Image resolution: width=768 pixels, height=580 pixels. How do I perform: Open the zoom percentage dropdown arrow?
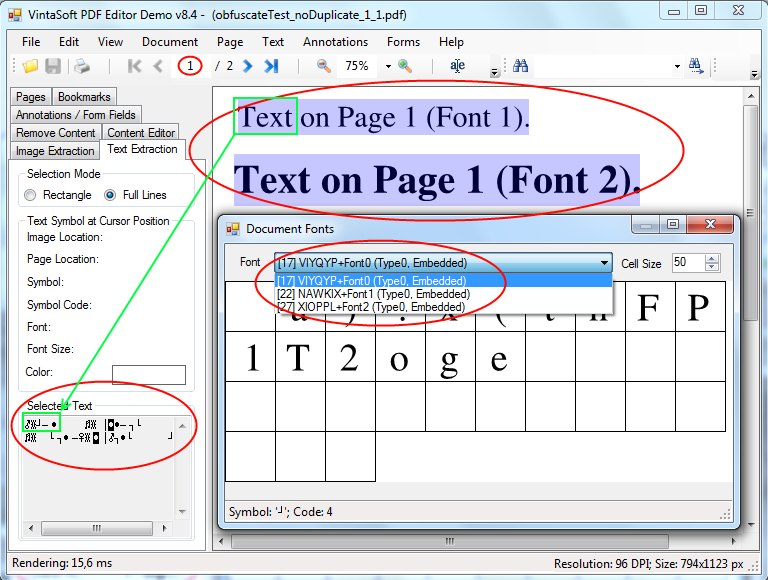(388, 66)
